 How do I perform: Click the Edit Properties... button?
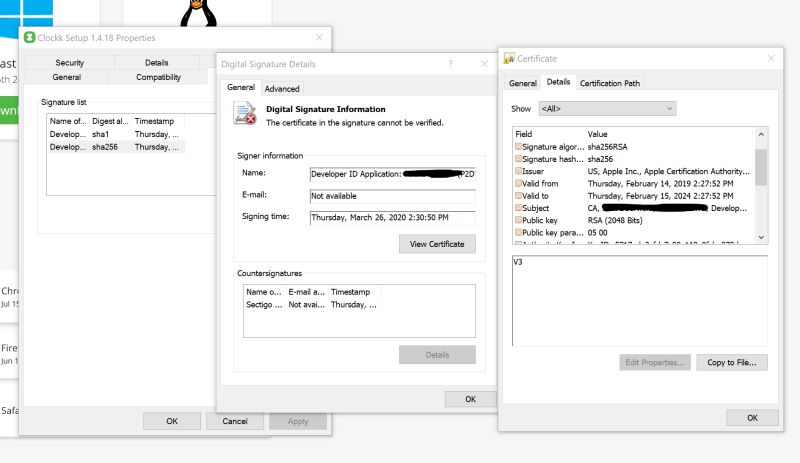click(655, 362)
